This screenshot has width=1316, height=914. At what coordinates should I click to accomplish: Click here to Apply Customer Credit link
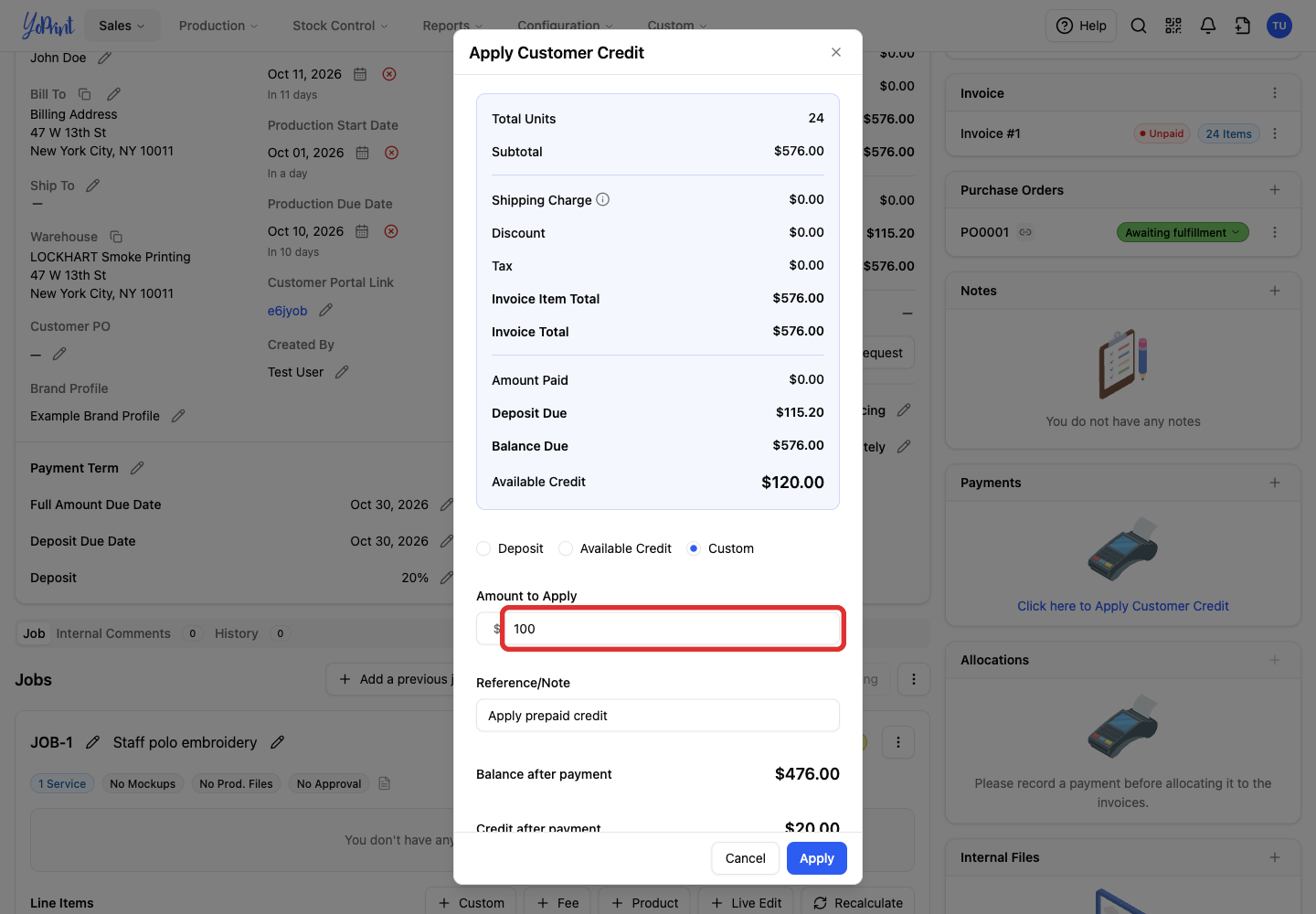[x=1123, y=606]
